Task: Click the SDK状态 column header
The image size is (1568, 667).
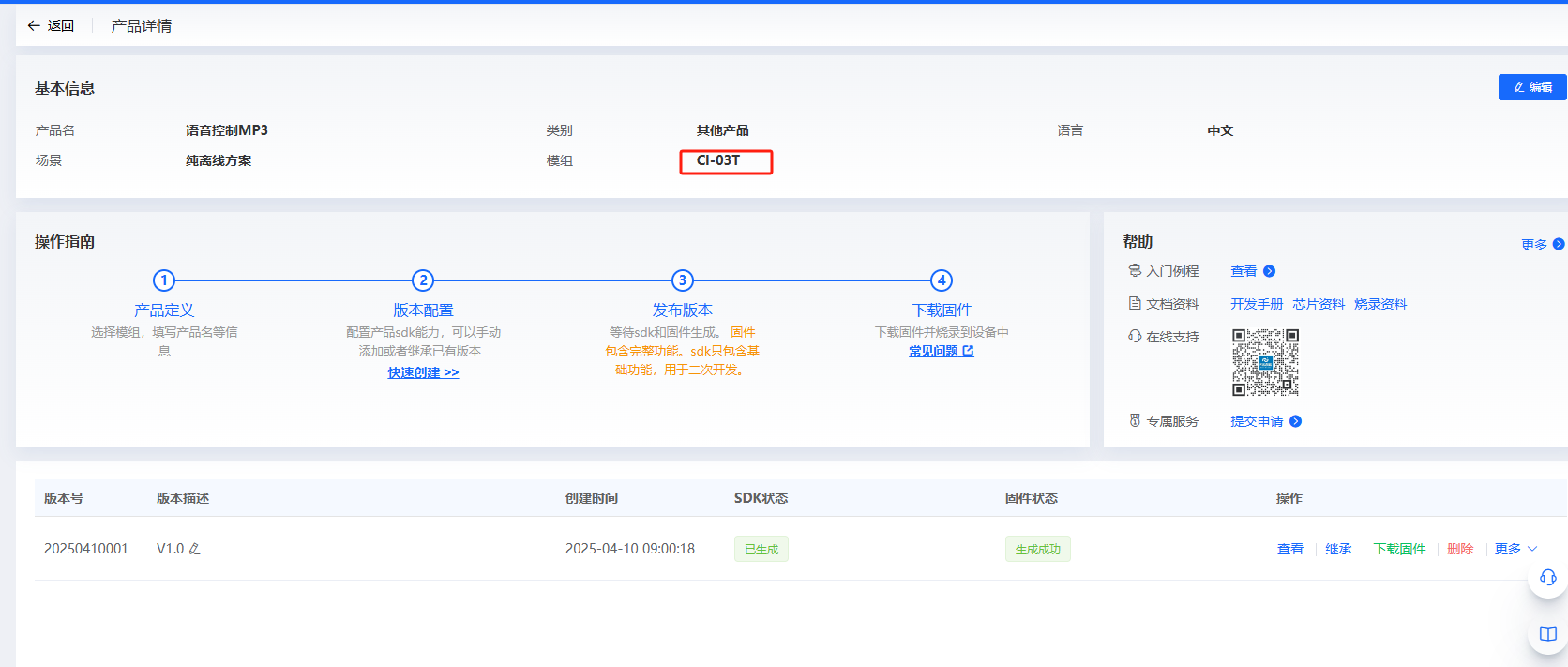Action: point(761,498)
